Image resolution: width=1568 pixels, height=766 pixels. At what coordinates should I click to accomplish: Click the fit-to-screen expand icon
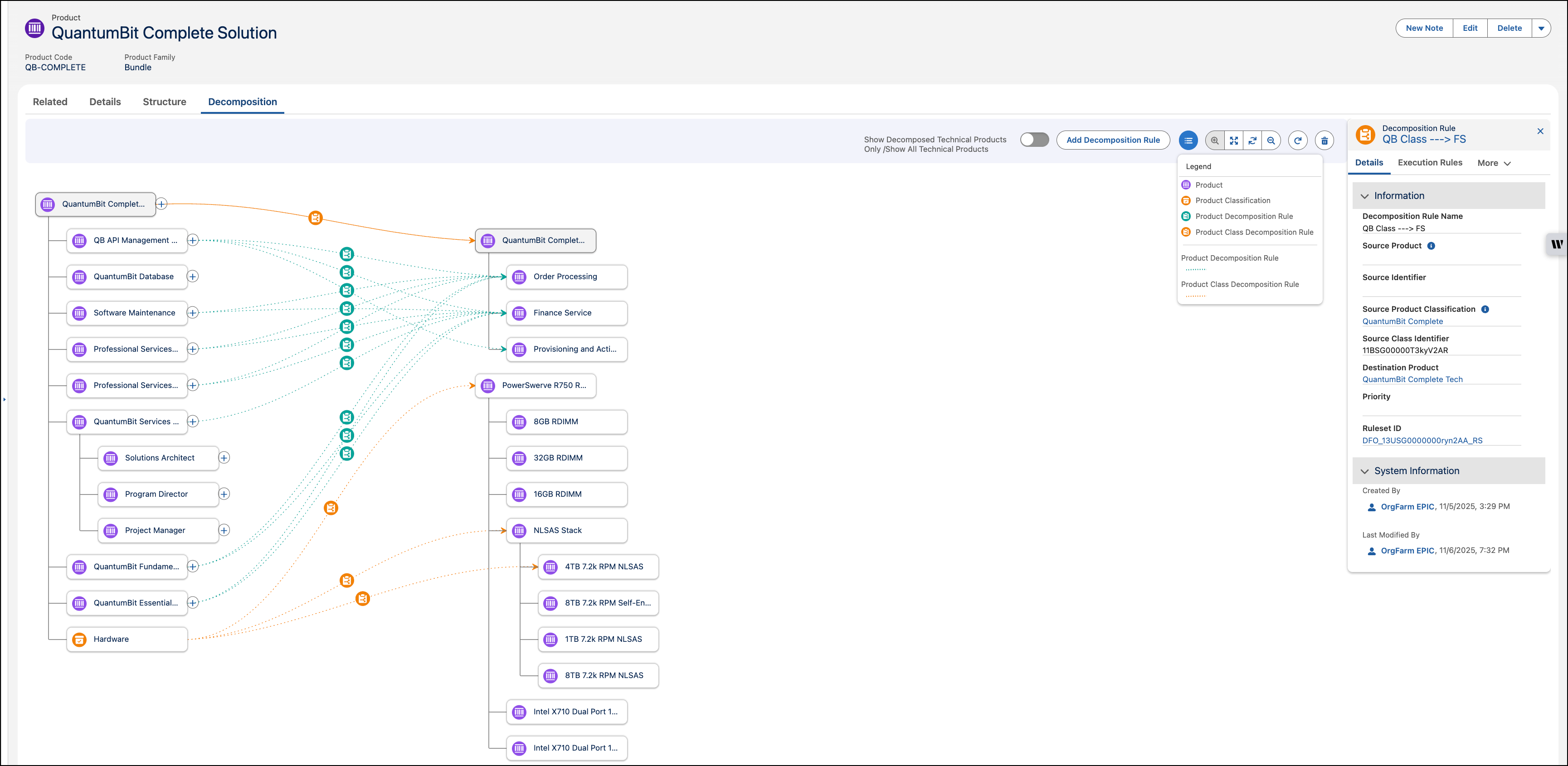pos(1233,141)
